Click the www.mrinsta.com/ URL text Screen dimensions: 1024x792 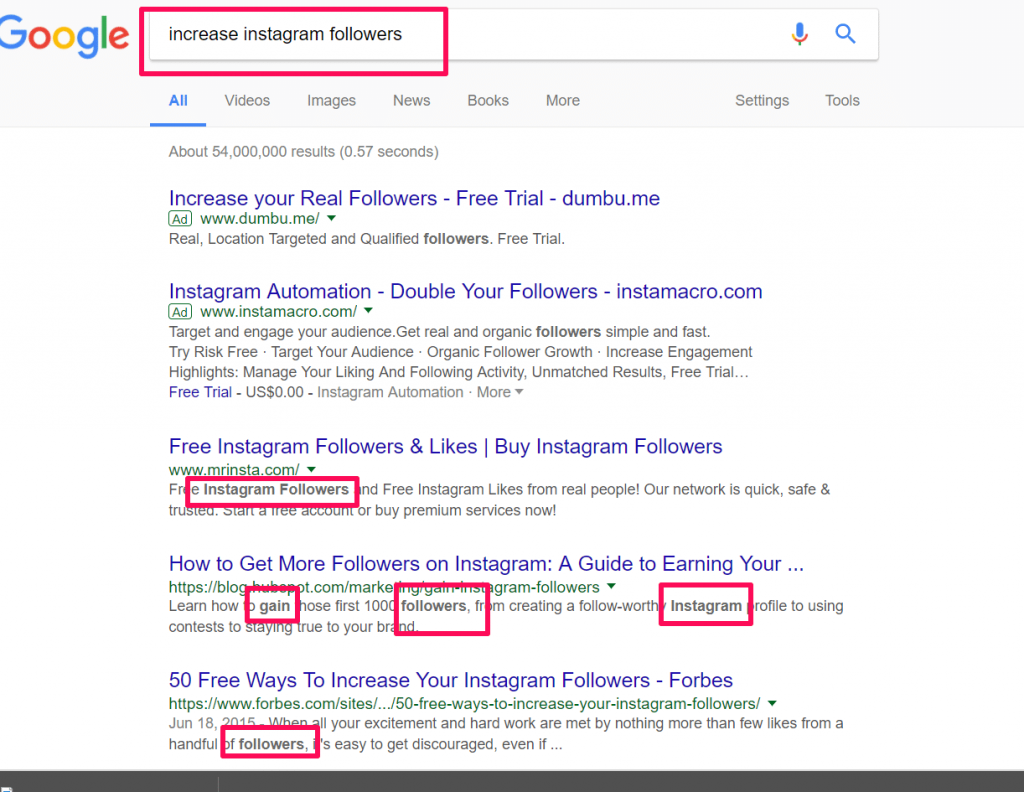click(x=234, y=469)
